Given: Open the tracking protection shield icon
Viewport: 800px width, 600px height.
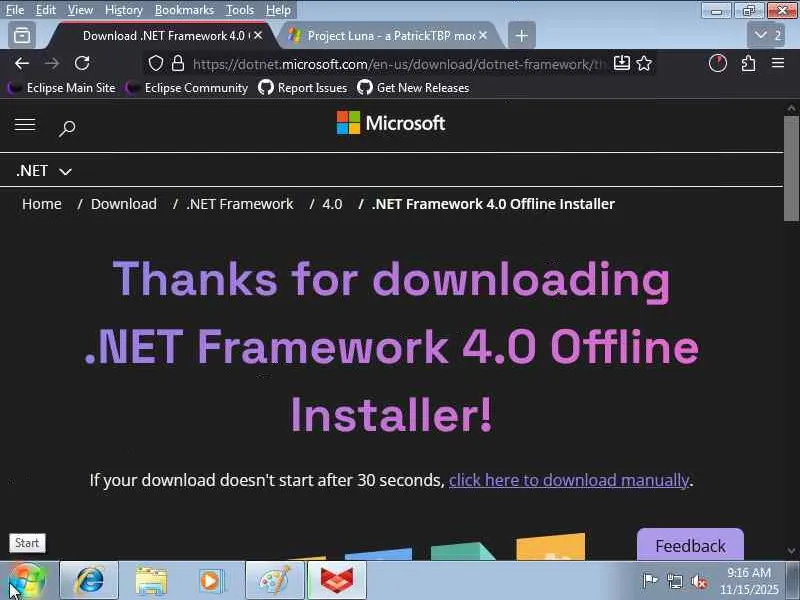Looking at the screenshot, I should point(156,63).
